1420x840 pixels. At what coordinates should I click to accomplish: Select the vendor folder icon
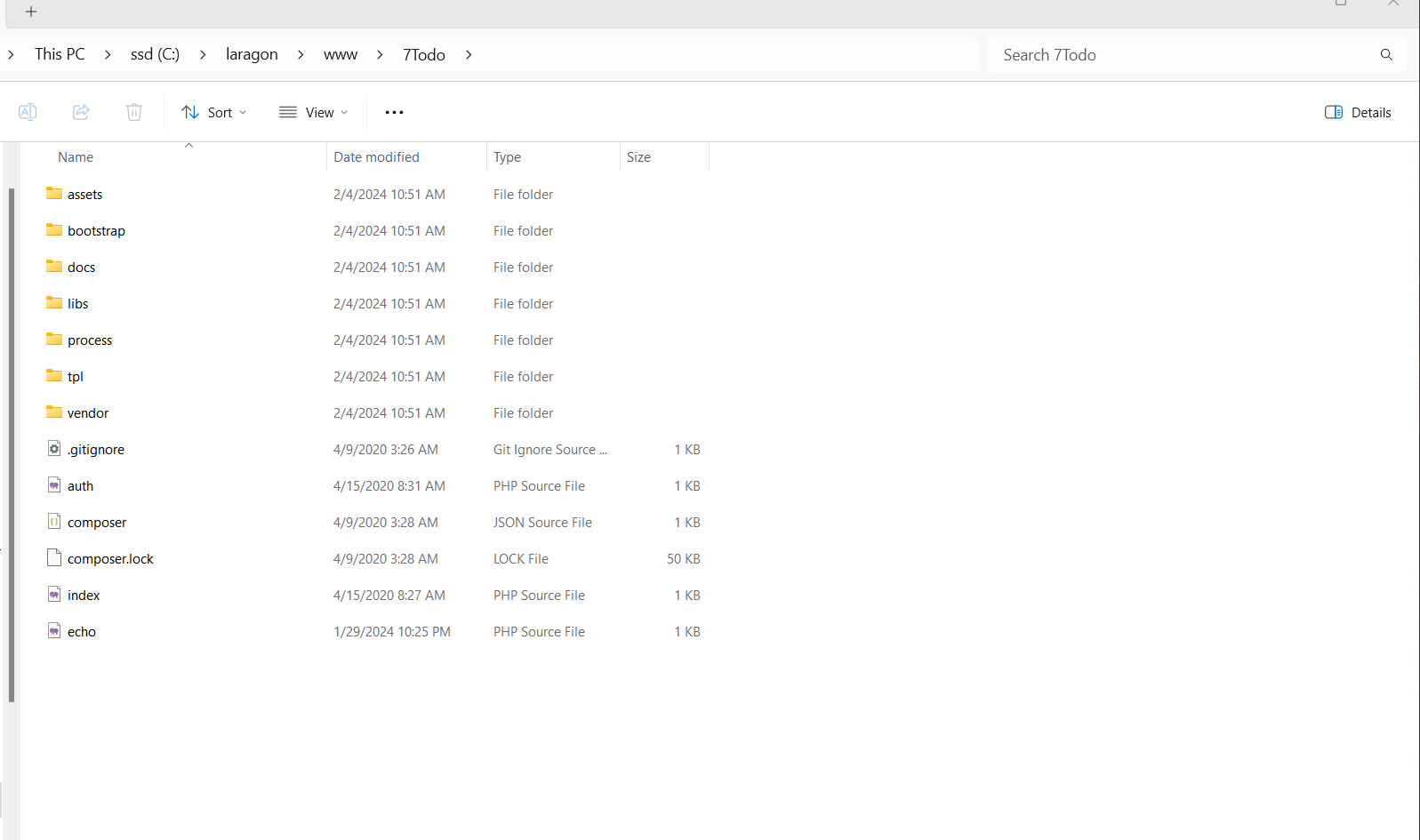click(x=54, y=412)
